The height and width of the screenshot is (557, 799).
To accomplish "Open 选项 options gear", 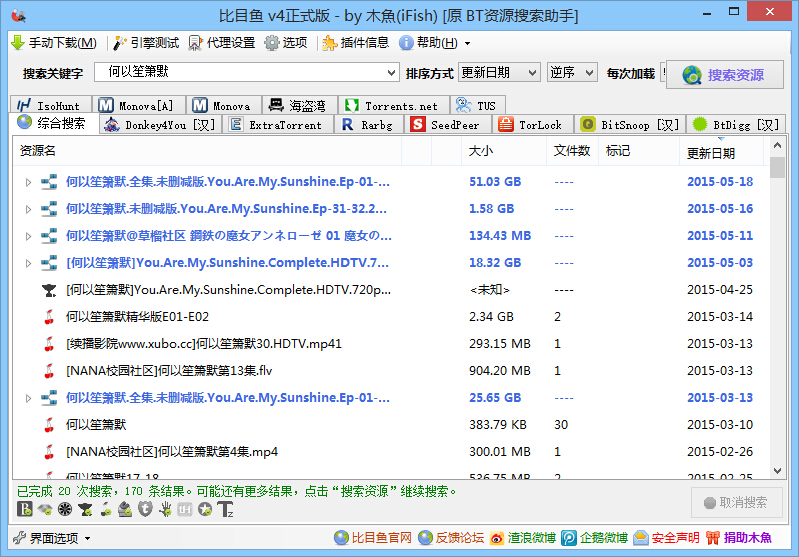I will coord(286,43).
